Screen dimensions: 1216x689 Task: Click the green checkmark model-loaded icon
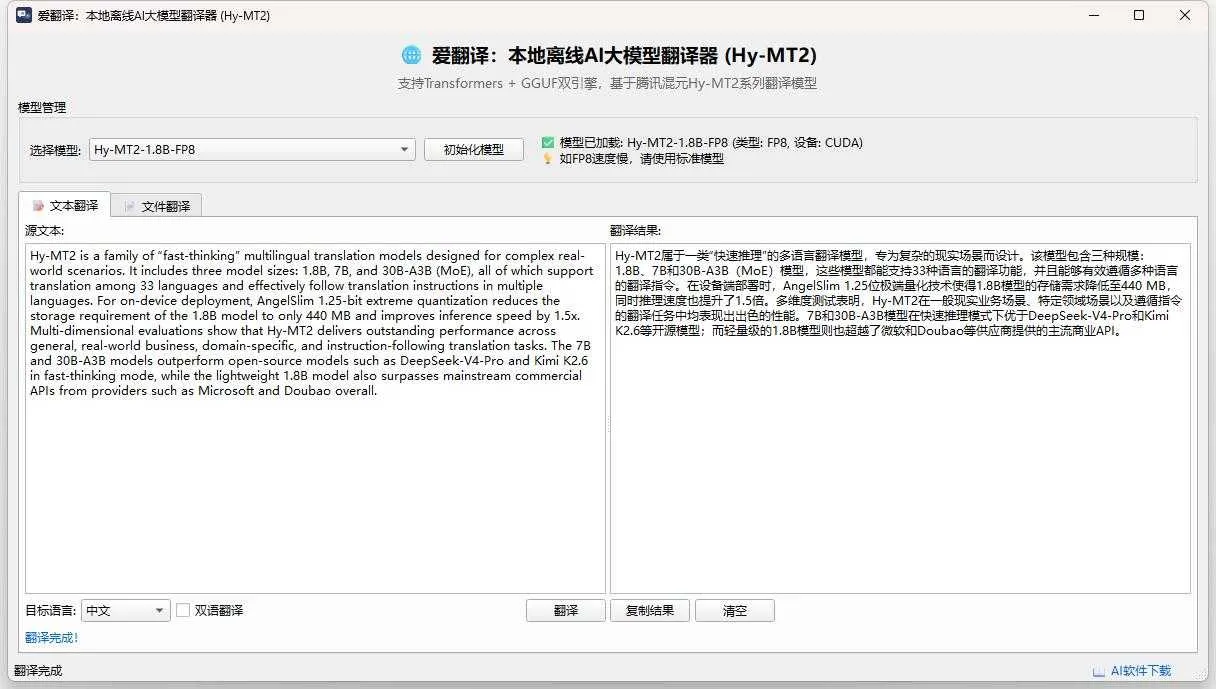click(x=547, y=142)
